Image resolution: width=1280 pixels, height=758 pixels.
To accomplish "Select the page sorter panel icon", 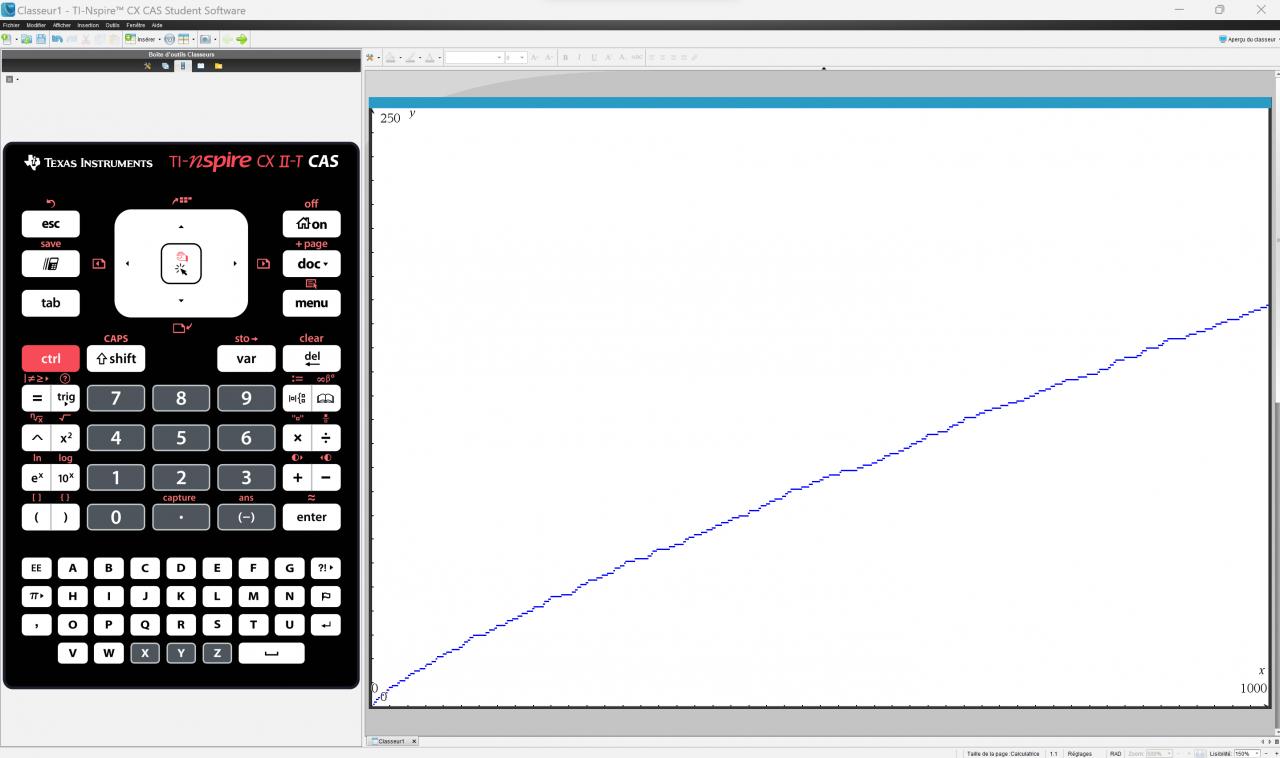I will [x=165, y=66].
